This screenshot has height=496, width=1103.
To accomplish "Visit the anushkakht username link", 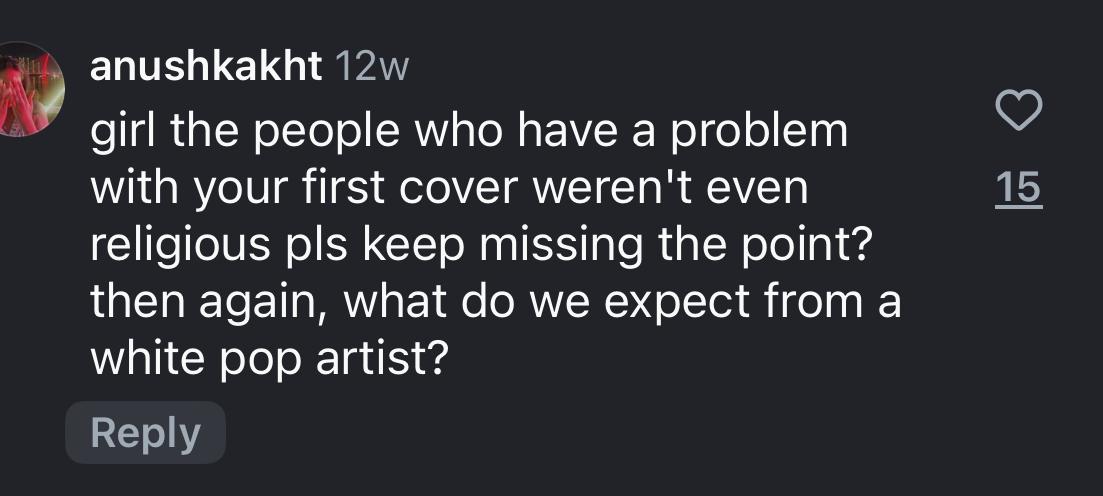I will click(x=206, y=67).
